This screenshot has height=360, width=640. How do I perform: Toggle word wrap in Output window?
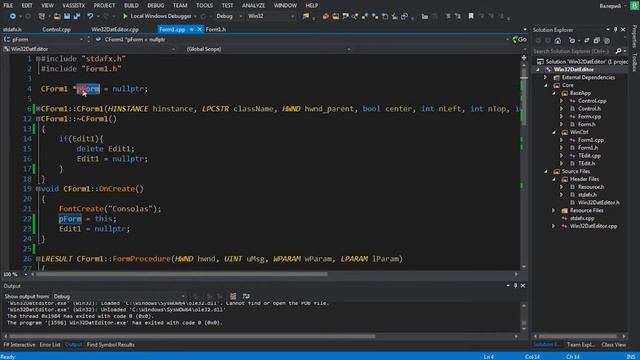point(246,296)
